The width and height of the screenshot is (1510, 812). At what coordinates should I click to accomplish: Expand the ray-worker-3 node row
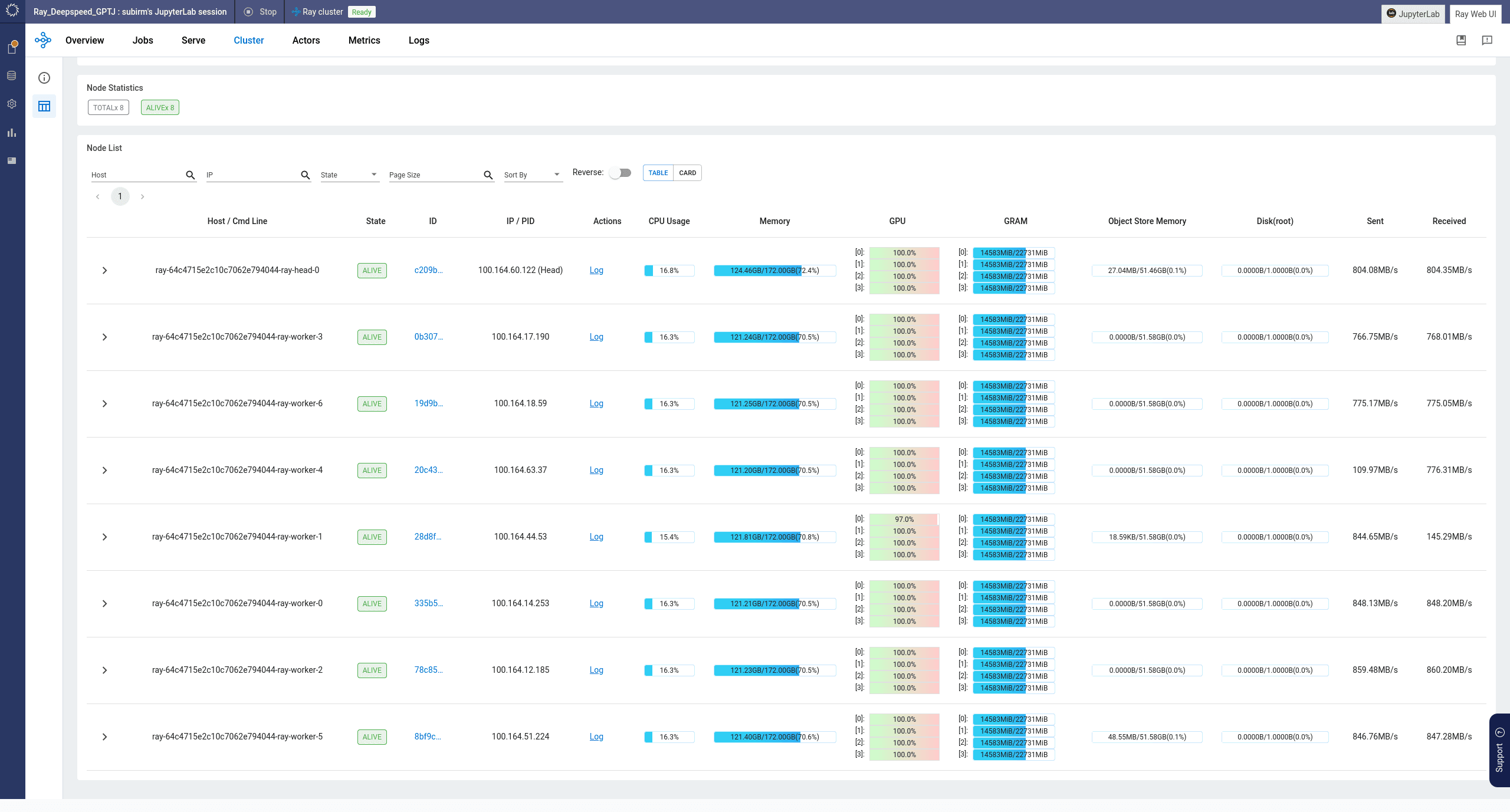tap(104, 337)
